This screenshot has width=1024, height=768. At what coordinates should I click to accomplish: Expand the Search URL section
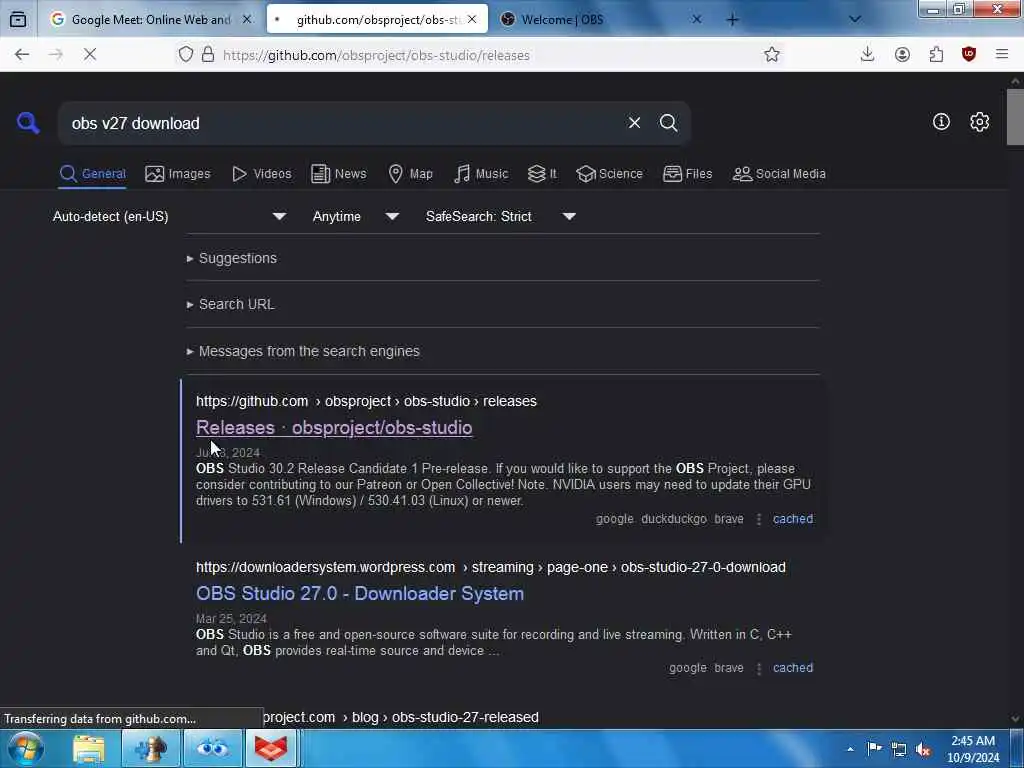[x=231, y=304]
